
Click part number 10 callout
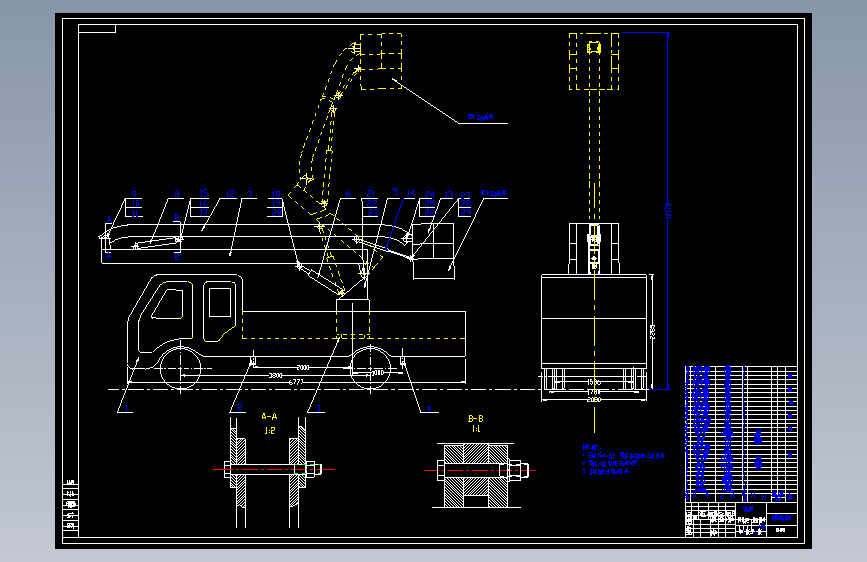[135, 204]
